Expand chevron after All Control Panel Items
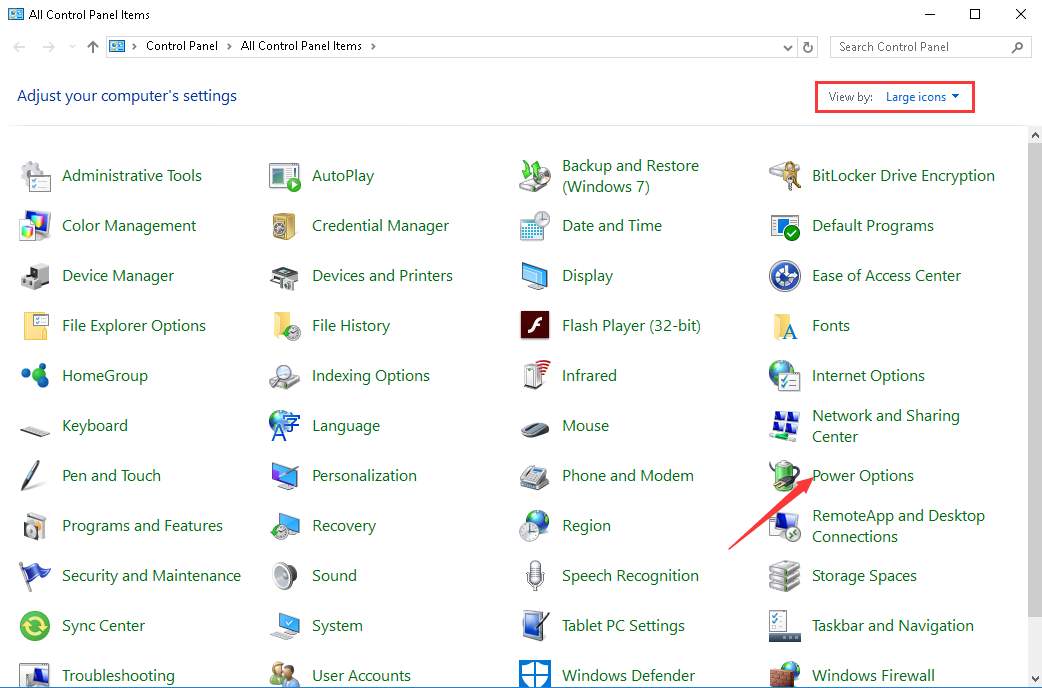This screenshot has width=1042, height=688. pos(373,47)
